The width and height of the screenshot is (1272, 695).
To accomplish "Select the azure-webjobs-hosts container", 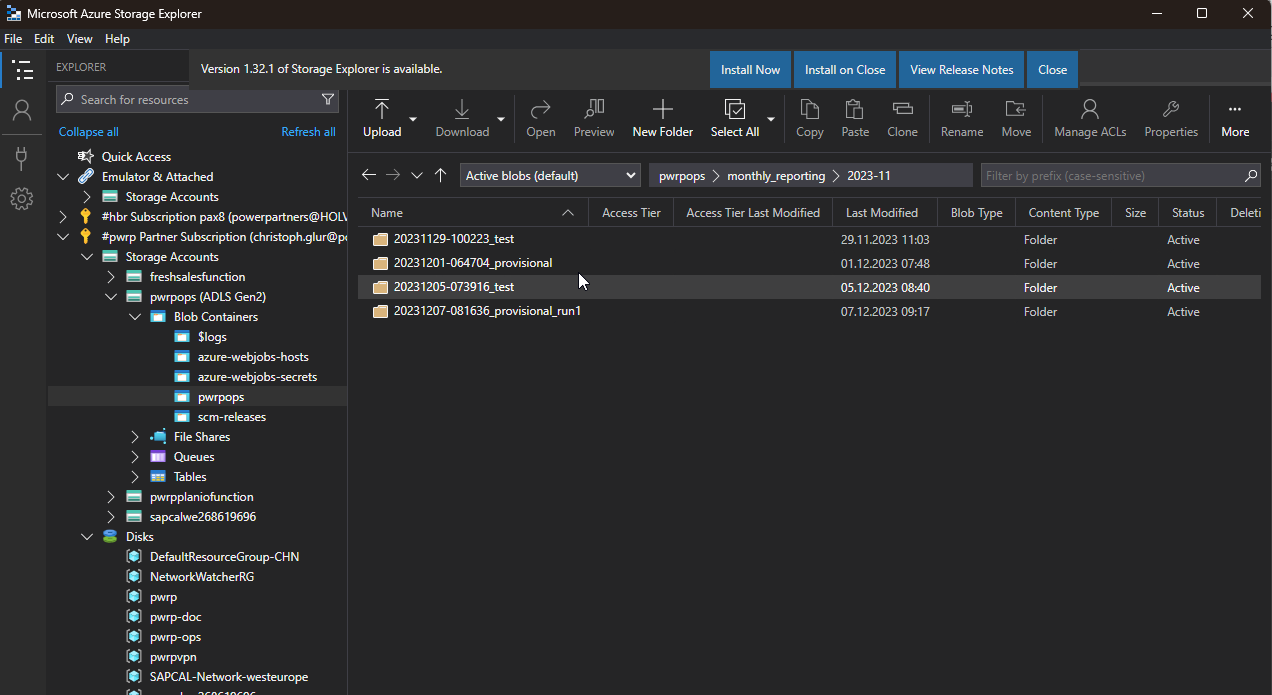I will pyautogui.click(x=253, y=357).
